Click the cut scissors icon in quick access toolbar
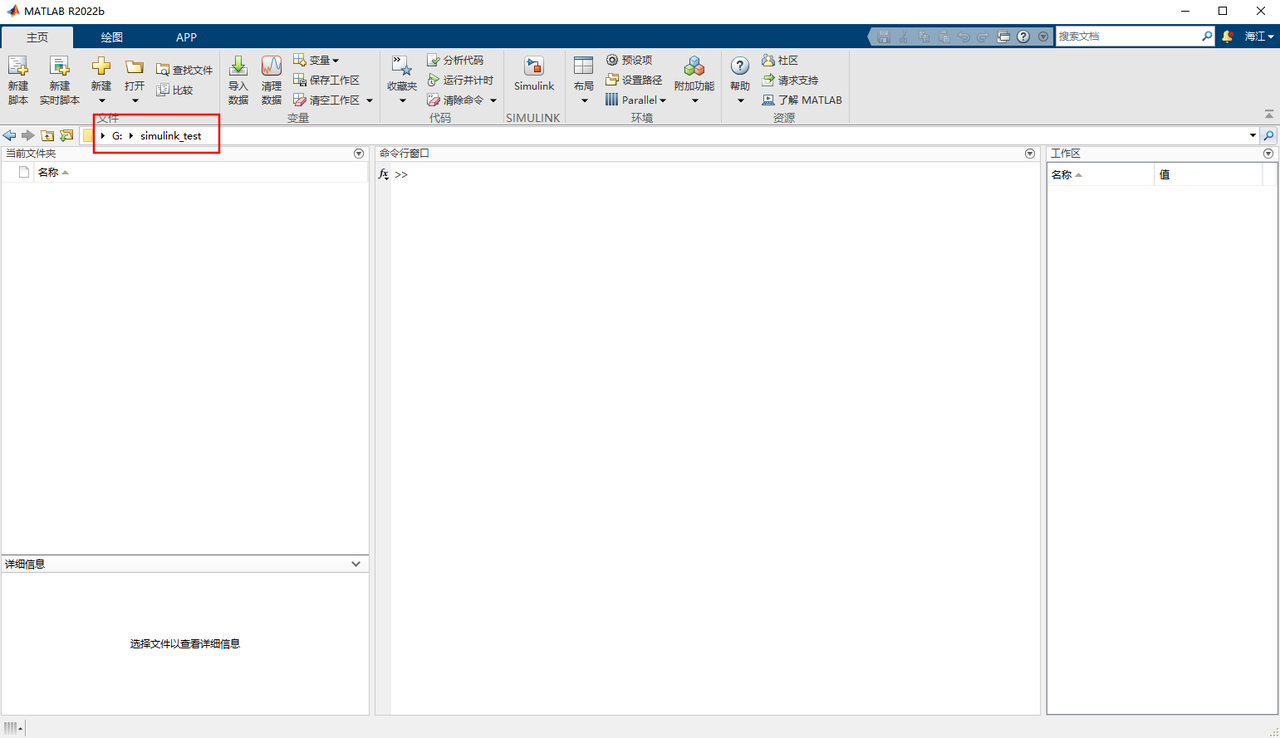Image resolution: width=1280 pixels, height=738 pixels. pyautogui.click(x=904, y=36)
